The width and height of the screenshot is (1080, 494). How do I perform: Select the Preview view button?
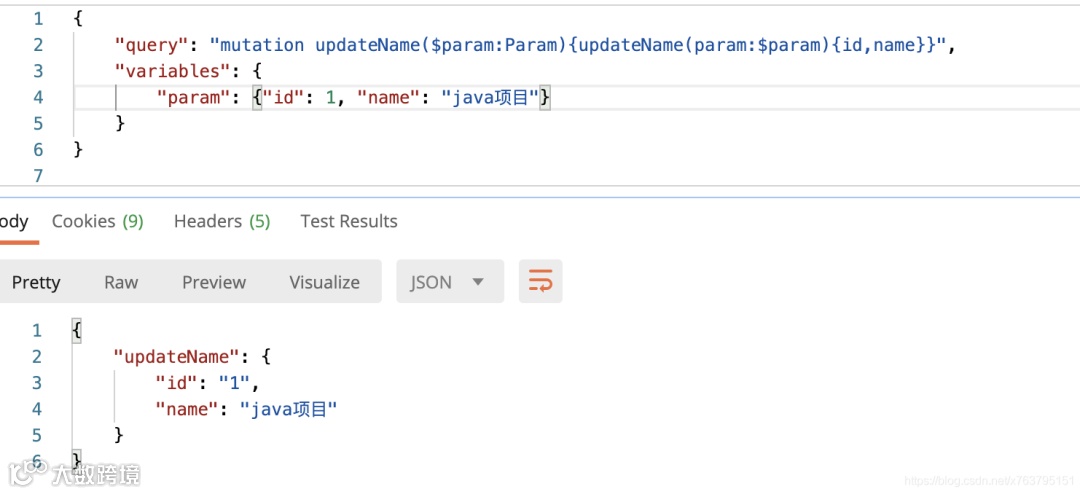tap(214, 282)
